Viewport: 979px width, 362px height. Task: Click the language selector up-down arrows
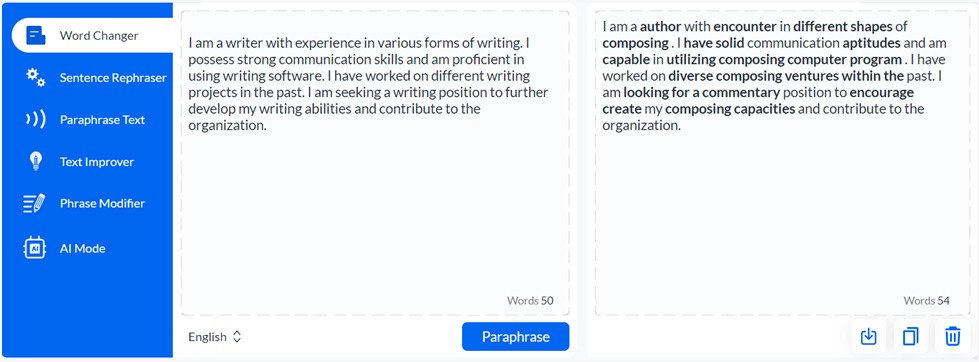click(x=237, y=337)
